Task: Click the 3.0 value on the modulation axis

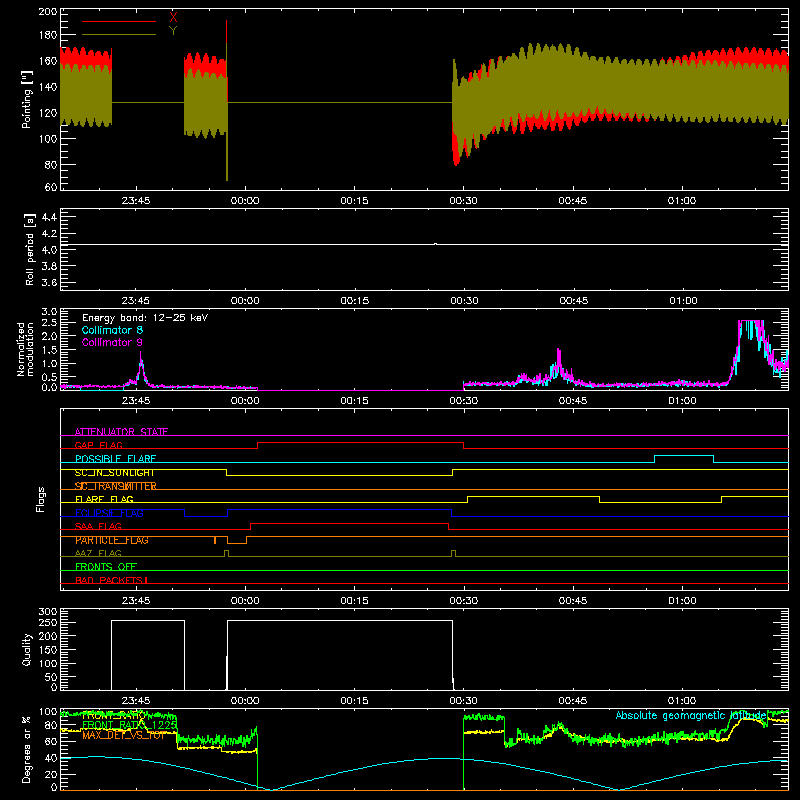Action: (x=49, y=312)
